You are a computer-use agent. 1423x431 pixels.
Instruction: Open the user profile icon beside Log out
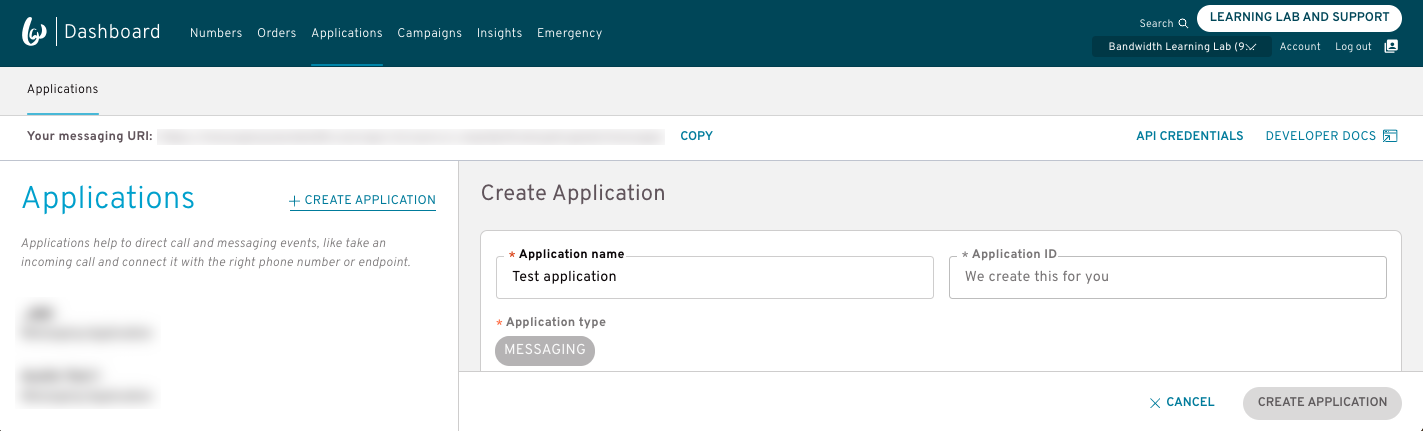click(x=1391, y=47)
